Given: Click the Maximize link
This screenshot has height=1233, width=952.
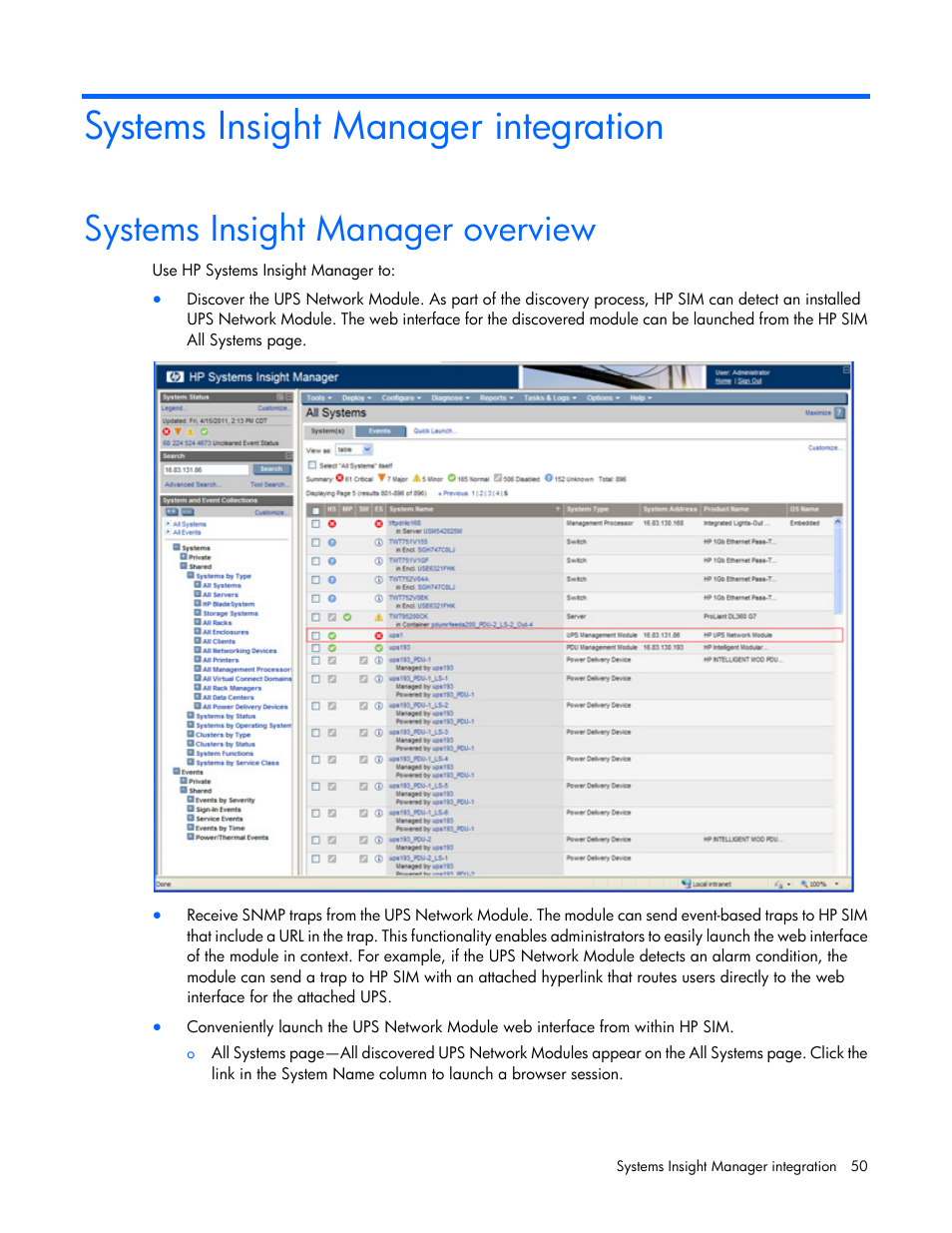Looking at the screenshot, I should pyautogui.click(x=818, y=412).
